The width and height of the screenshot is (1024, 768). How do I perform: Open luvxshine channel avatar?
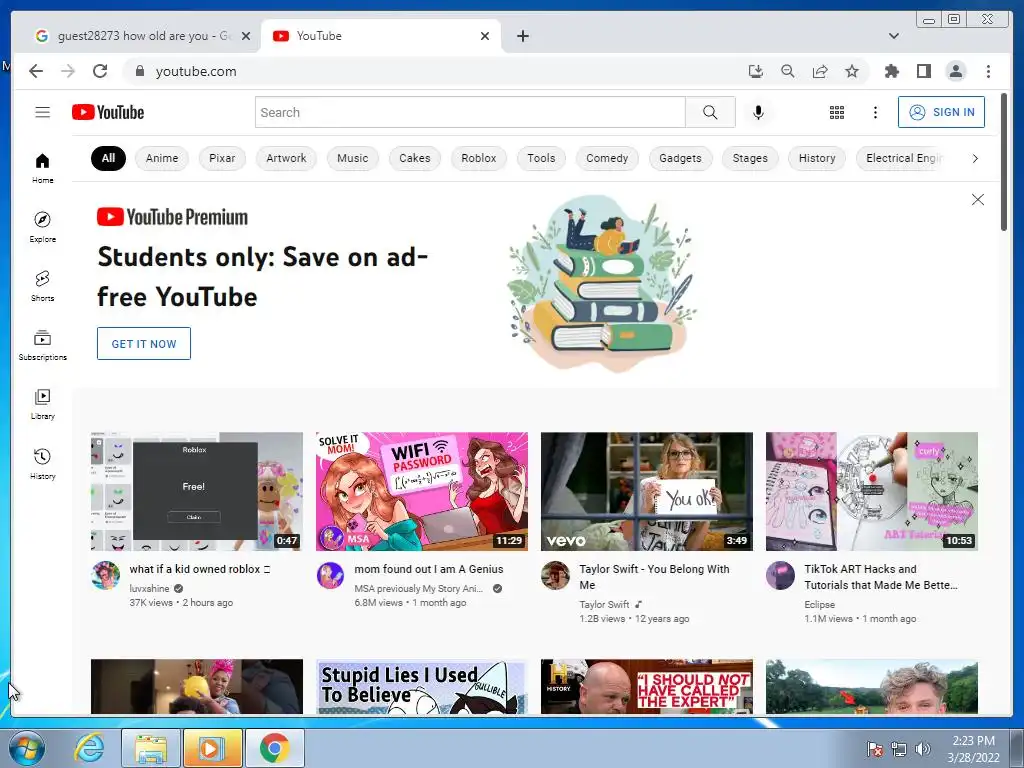106,575
